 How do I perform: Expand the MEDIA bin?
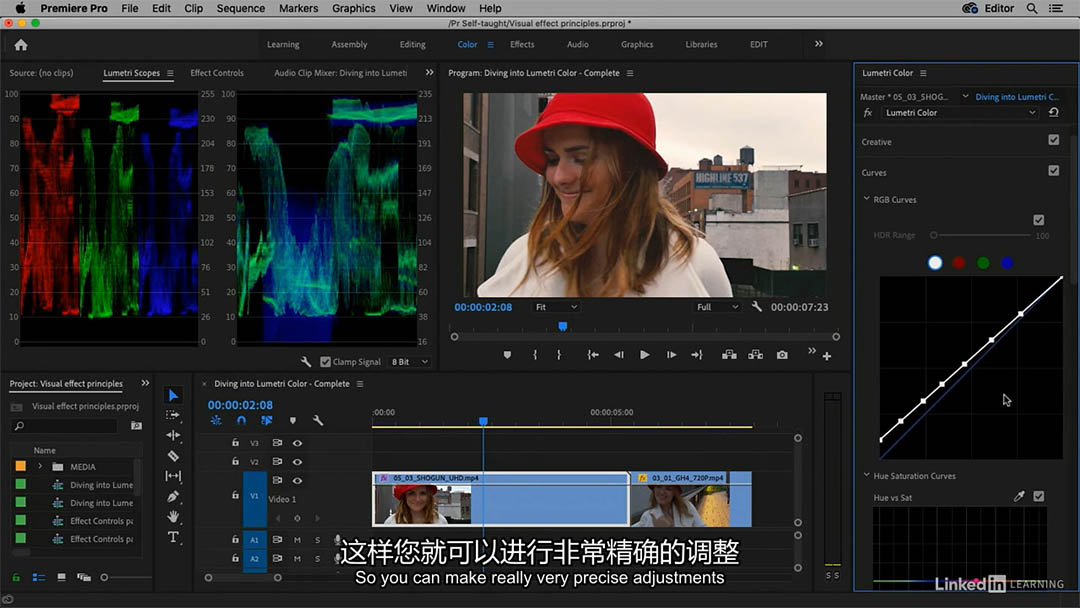pyautogui.click(x=40, y=466)
